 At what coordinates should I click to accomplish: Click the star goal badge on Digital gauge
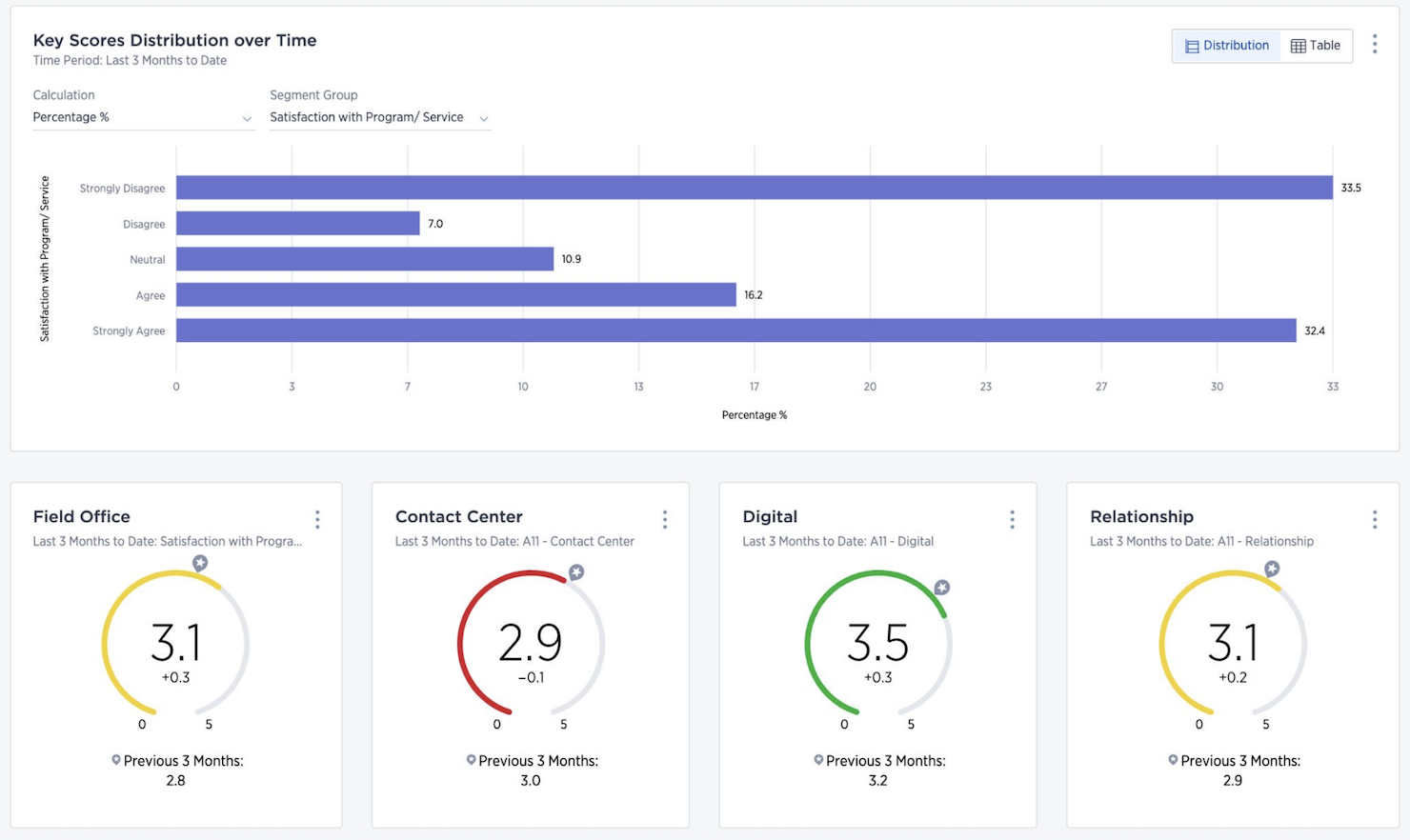click(941, 588)
